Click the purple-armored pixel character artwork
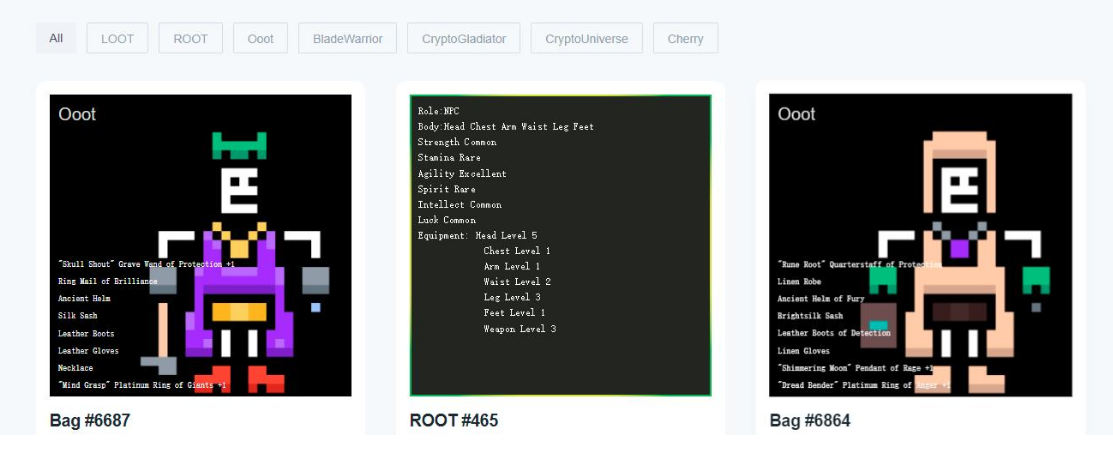This screenshot has height=450, width=1113. pyautogui.click(x=239, y=290)
